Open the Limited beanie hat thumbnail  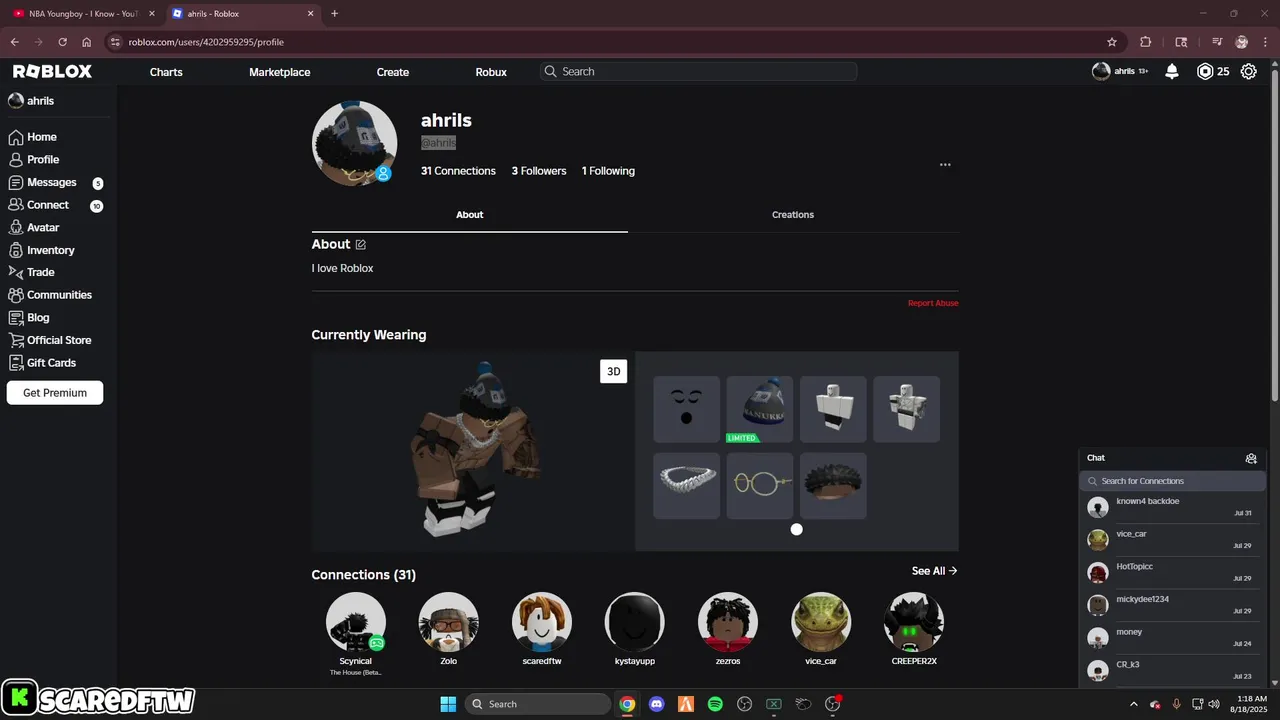tap(760, 409)
